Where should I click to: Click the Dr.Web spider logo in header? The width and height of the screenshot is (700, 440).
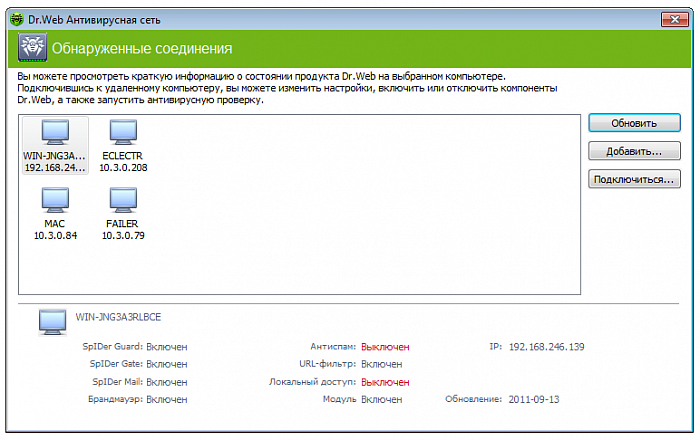click(32, 47)
